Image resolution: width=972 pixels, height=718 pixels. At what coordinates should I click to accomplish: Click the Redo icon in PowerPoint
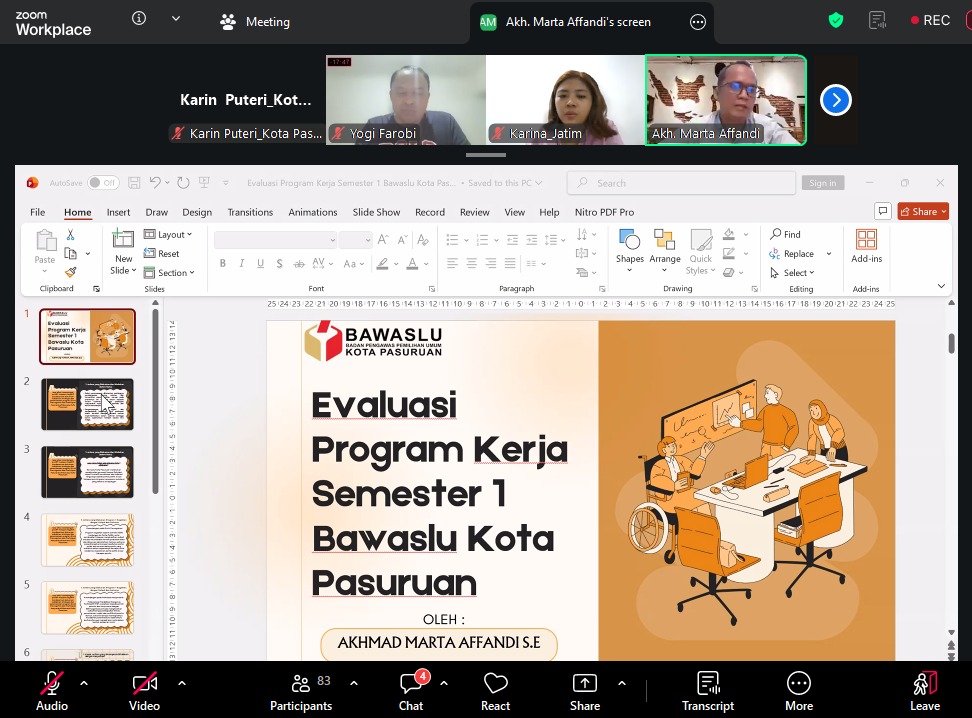(183, 182)
